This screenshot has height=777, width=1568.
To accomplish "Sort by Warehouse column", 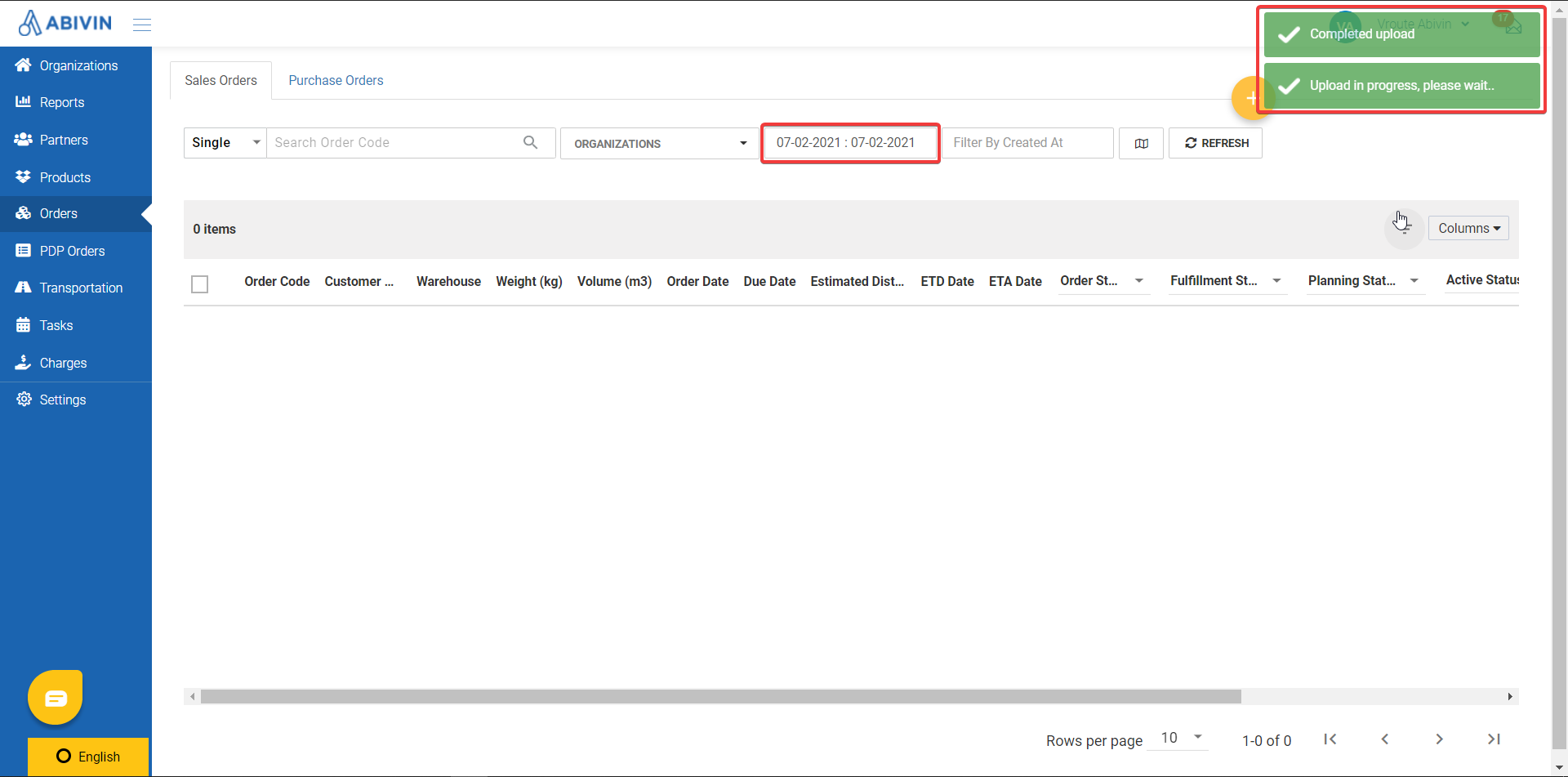I will pos(448,281).
